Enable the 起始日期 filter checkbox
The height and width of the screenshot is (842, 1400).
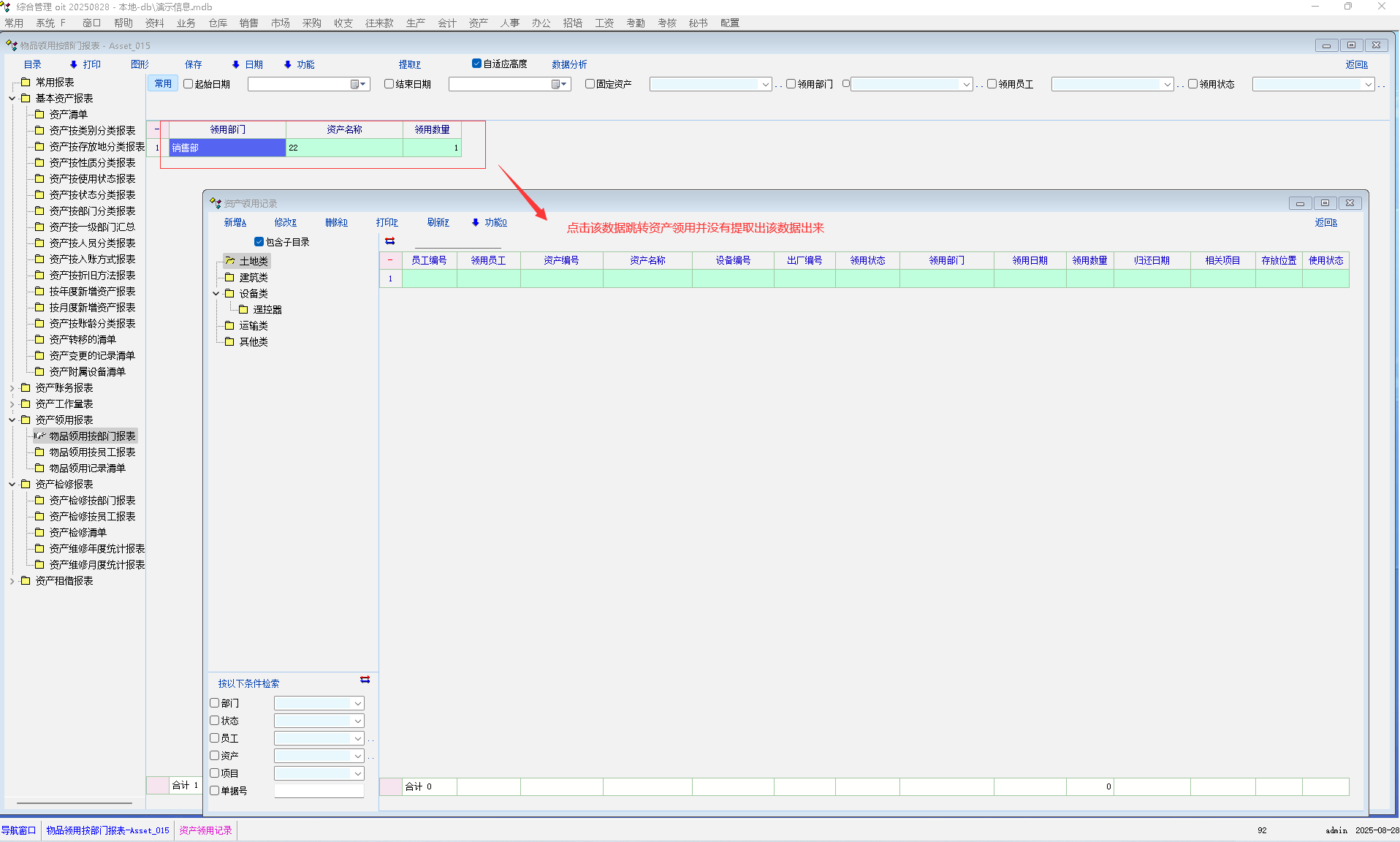click(189, 84)
